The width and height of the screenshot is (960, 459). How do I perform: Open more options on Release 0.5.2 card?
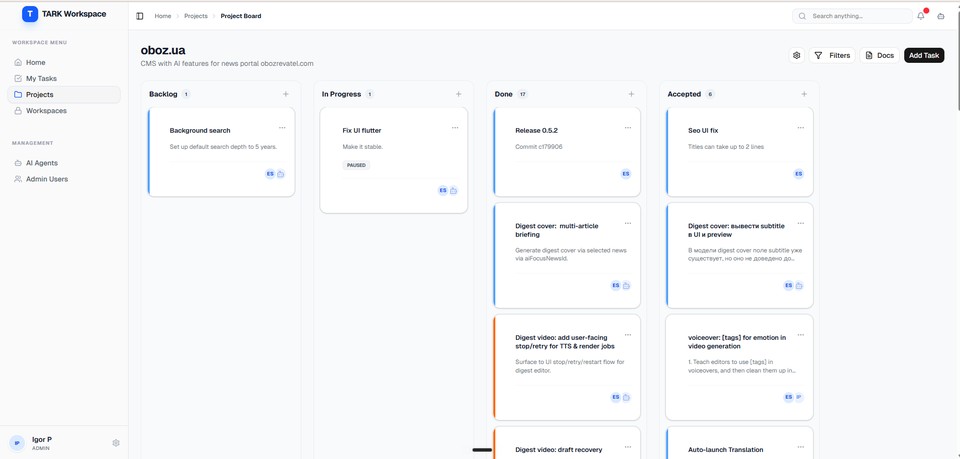(628, 128)
